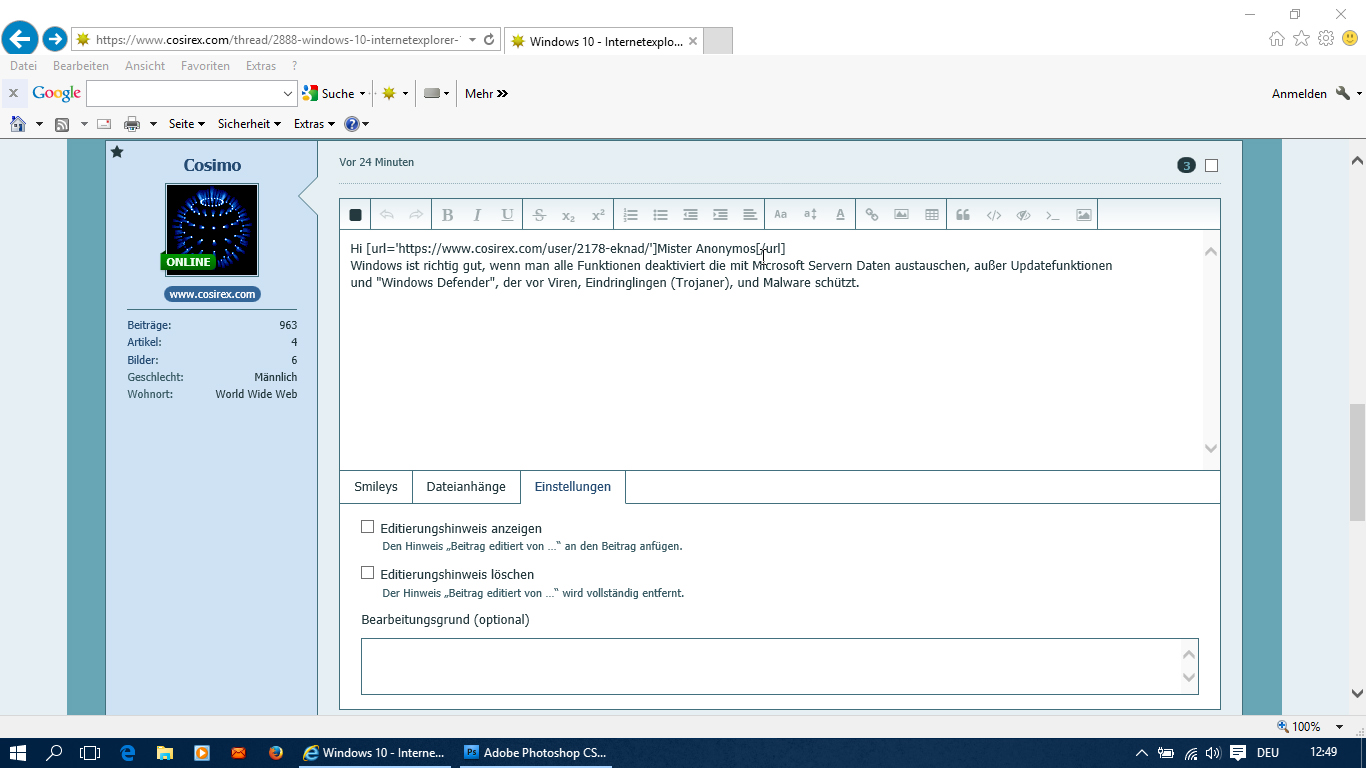Image resolution: width=1366 pixels, height=768 pixels.
Task: Expand the print options arrow
Action: coord(153,124)
